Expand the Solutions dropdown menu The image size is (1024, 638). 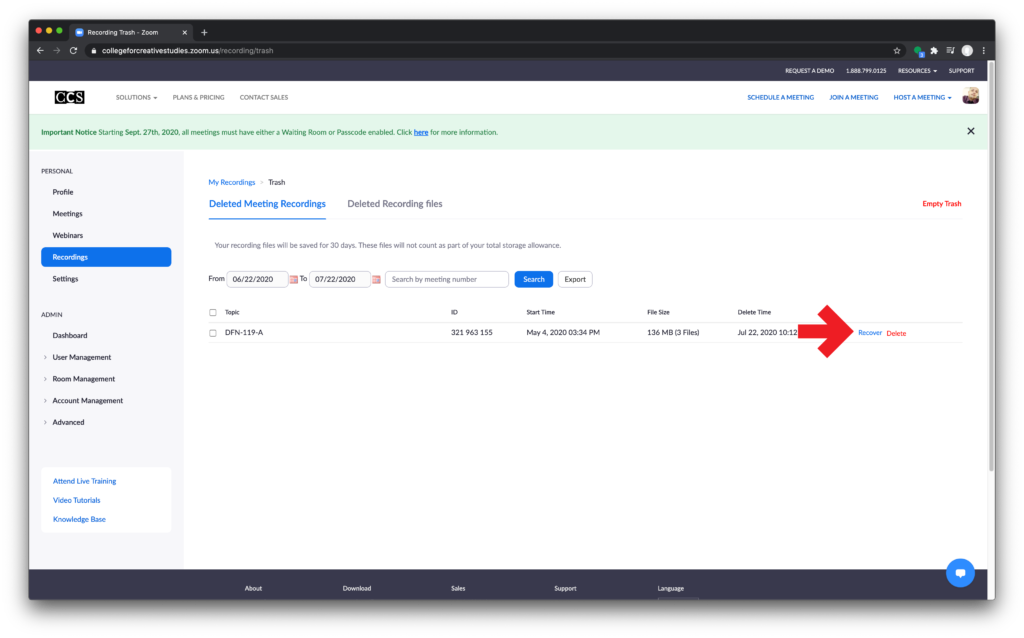pyautogui.click(x=136, y=97)
